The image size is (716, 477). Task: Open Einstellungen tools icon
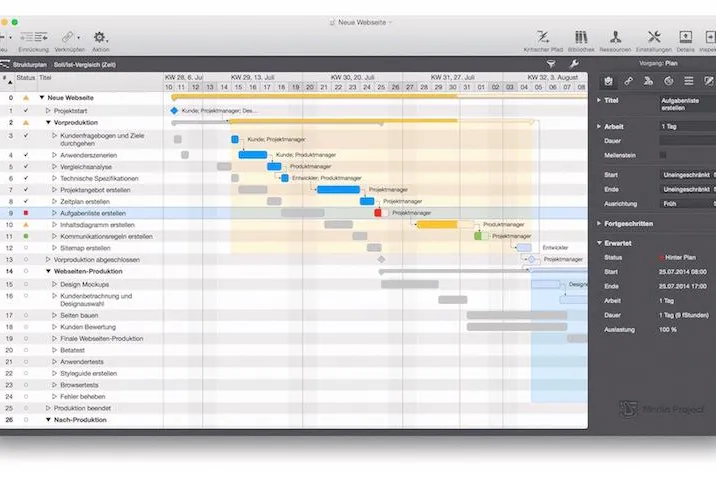click(x=654, y=37)
